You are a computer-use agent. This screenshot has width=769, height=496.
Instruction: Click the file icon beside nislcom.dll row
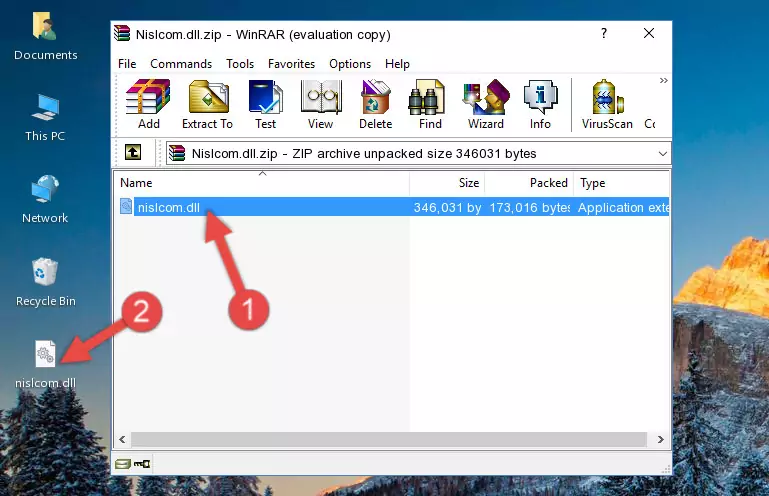click(126, 207)
